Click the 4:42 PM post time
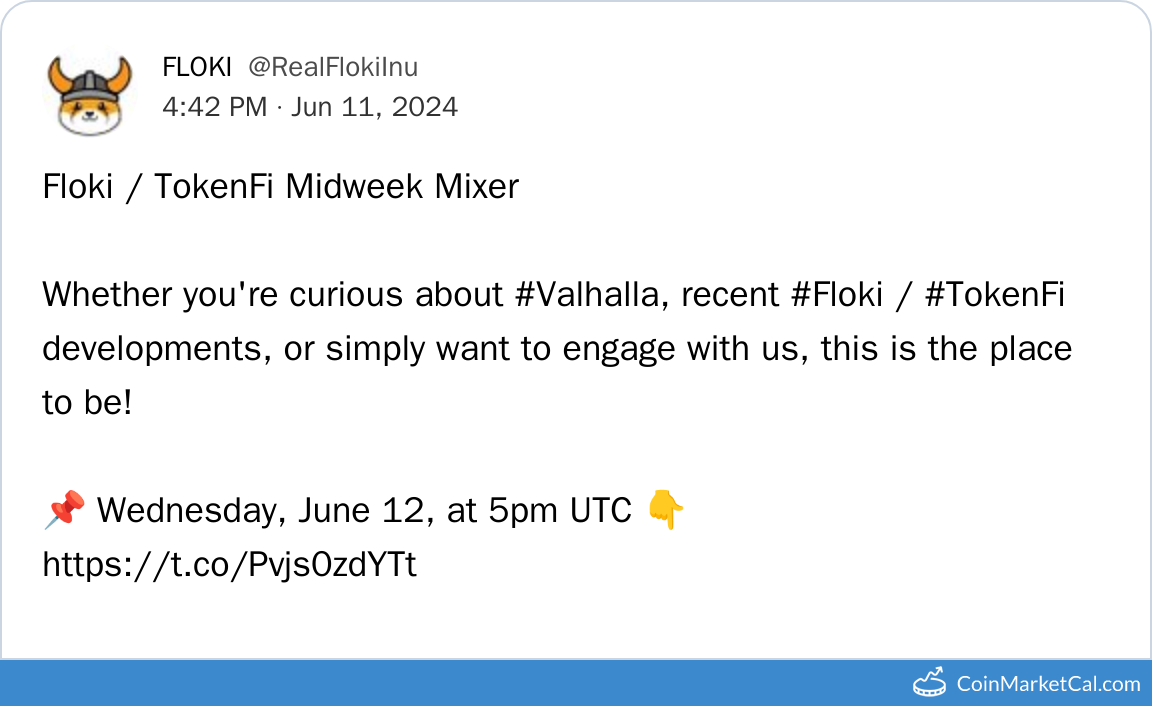Image resolution: width=1152 pixels, height=706 pixels. click(x=214, y=107)
